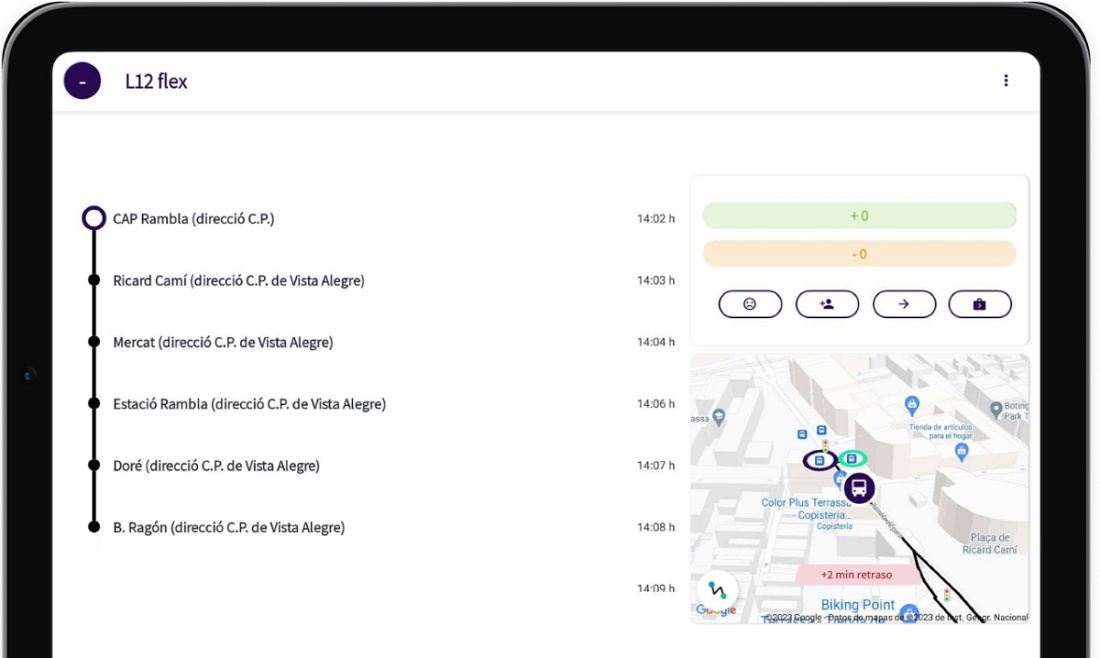Click the route toggle icon on map
Screen dimensions: 1100x658
point(717,590)
